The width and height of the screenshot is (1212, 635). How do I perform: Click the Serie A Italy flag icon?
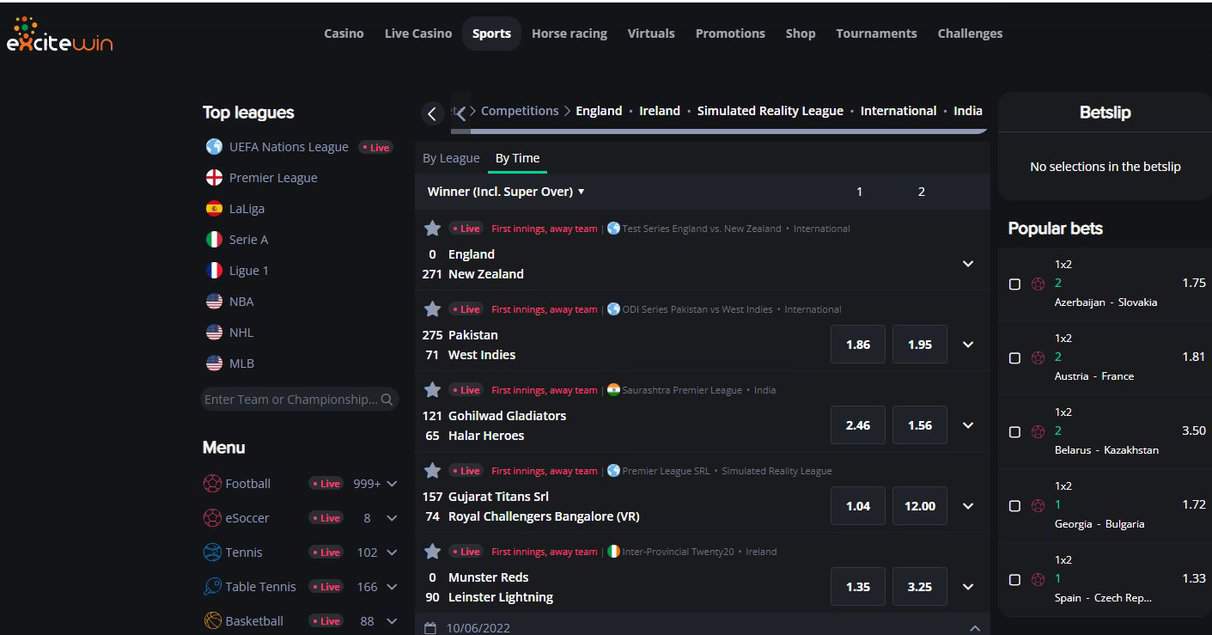click(x=214, y=240)
